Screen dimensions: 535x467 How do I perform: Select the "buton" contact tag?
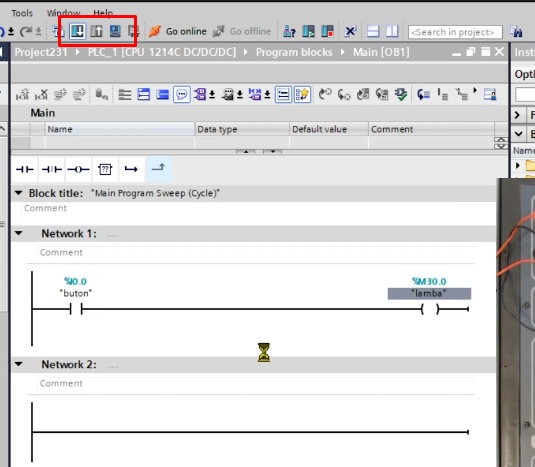(x=76, y=293)
